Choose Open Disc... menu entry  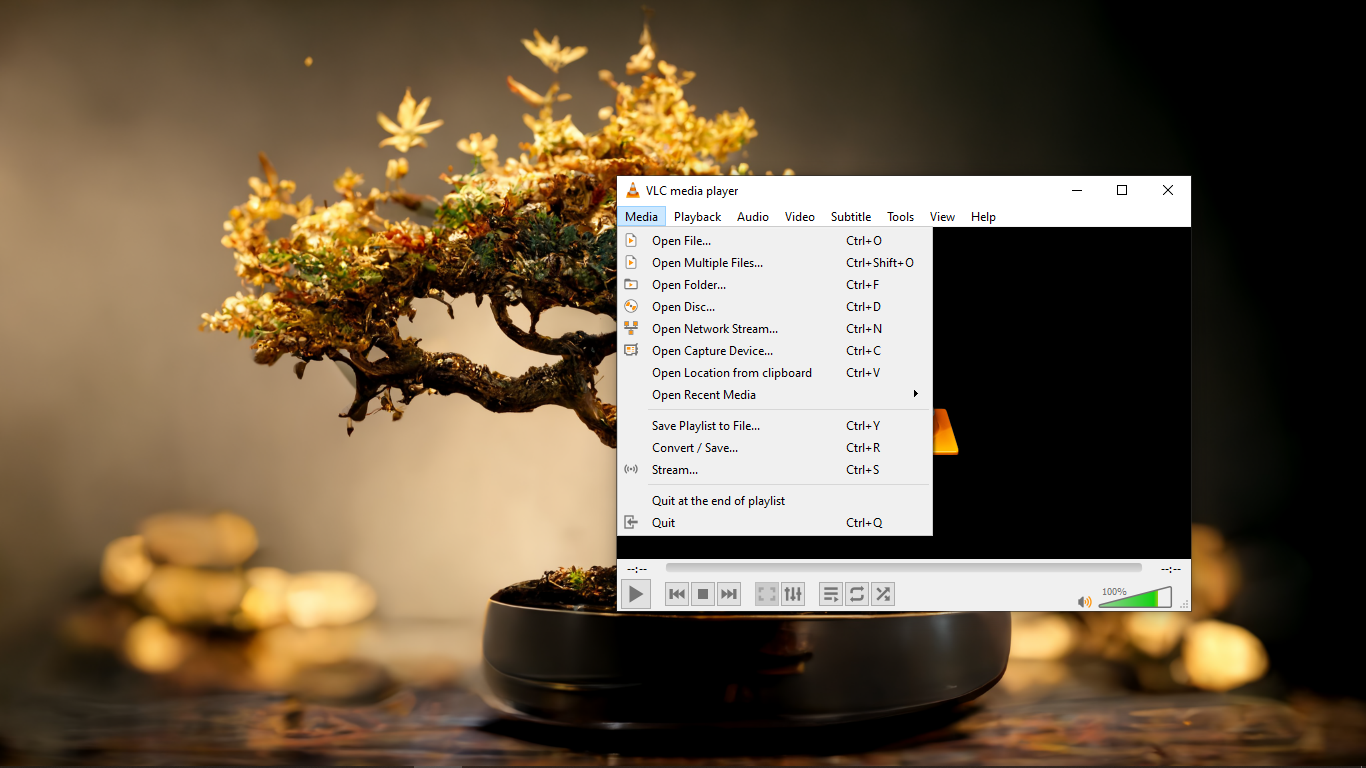coord(775,306)
